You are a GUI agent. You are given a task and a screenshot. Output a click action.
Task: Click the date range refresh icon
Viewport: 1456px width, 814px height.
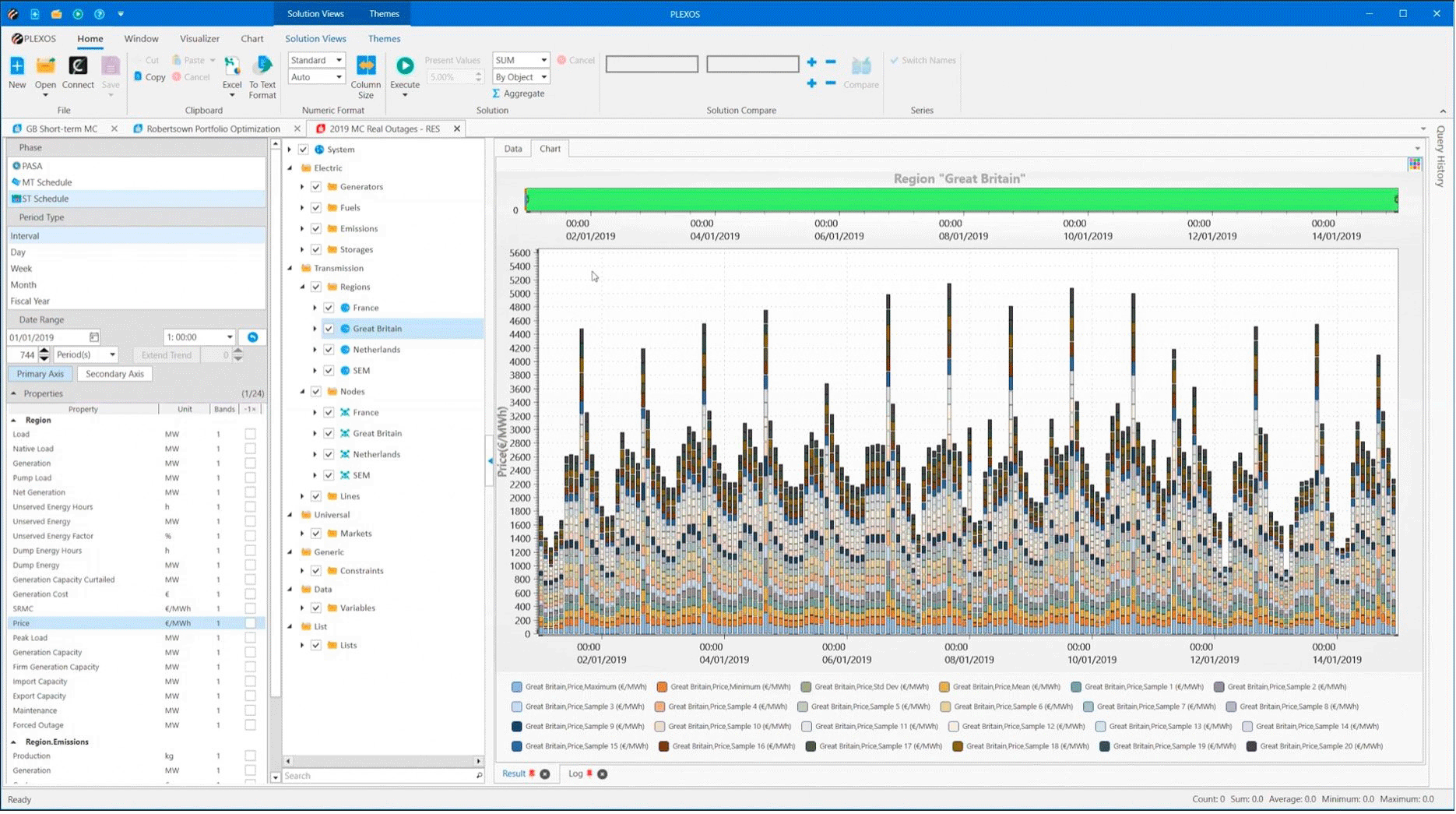(x=253, y=337)
